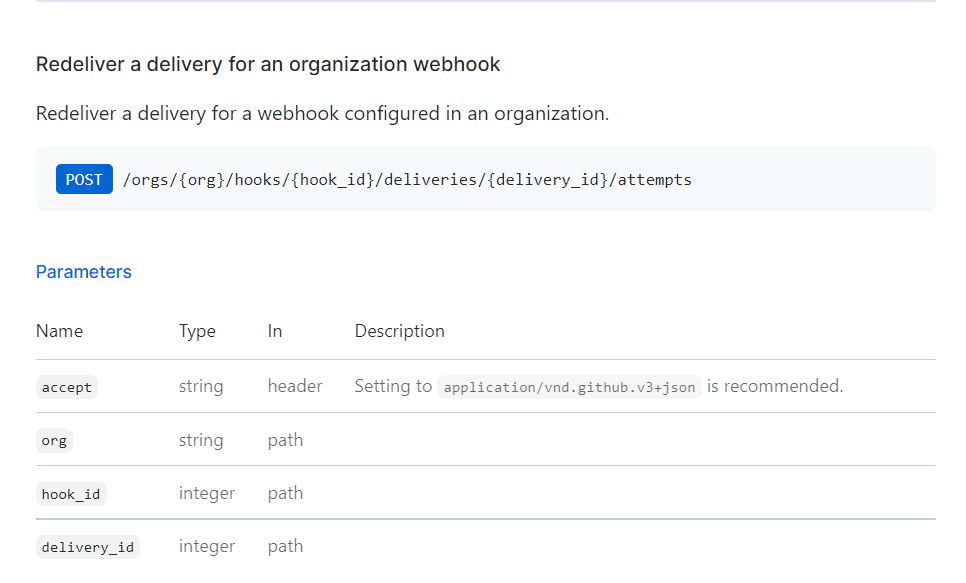
Task: Click the In column header
Action: click(275, 331)
